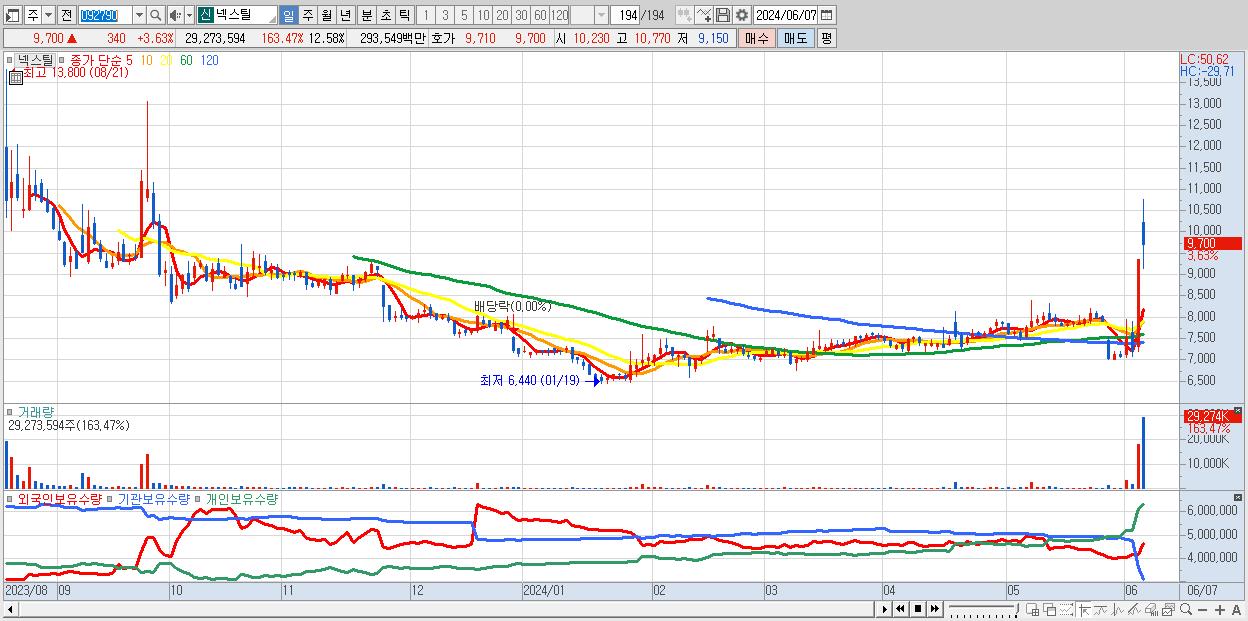Open the stock code history dropdown arrow
This screenshot has height=621, width=1248.
coord(139,15)
